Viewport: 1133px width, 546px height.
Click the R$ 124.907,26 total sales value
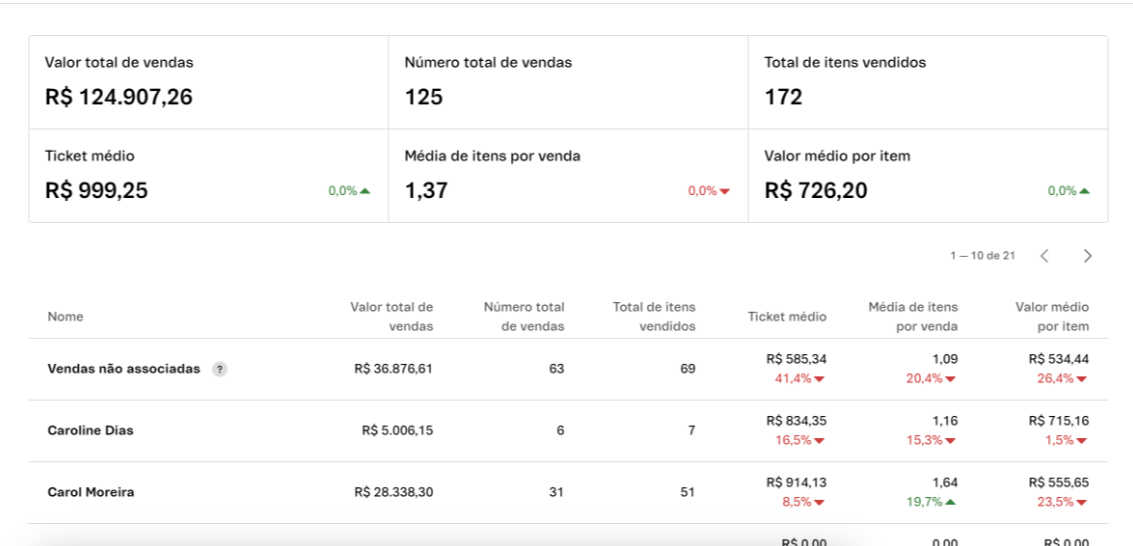pos(119,97)
